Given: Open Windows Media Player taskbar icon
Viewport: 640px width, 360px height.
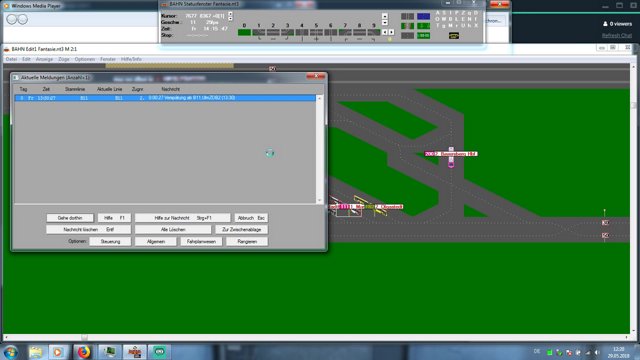Looking at the screenshot, I should (x=58, y=352).
